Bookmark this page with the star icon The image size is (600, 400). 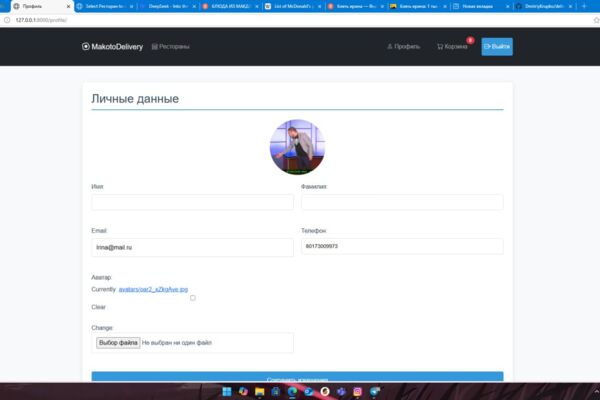pyautogui.click(x=596, y=20)
